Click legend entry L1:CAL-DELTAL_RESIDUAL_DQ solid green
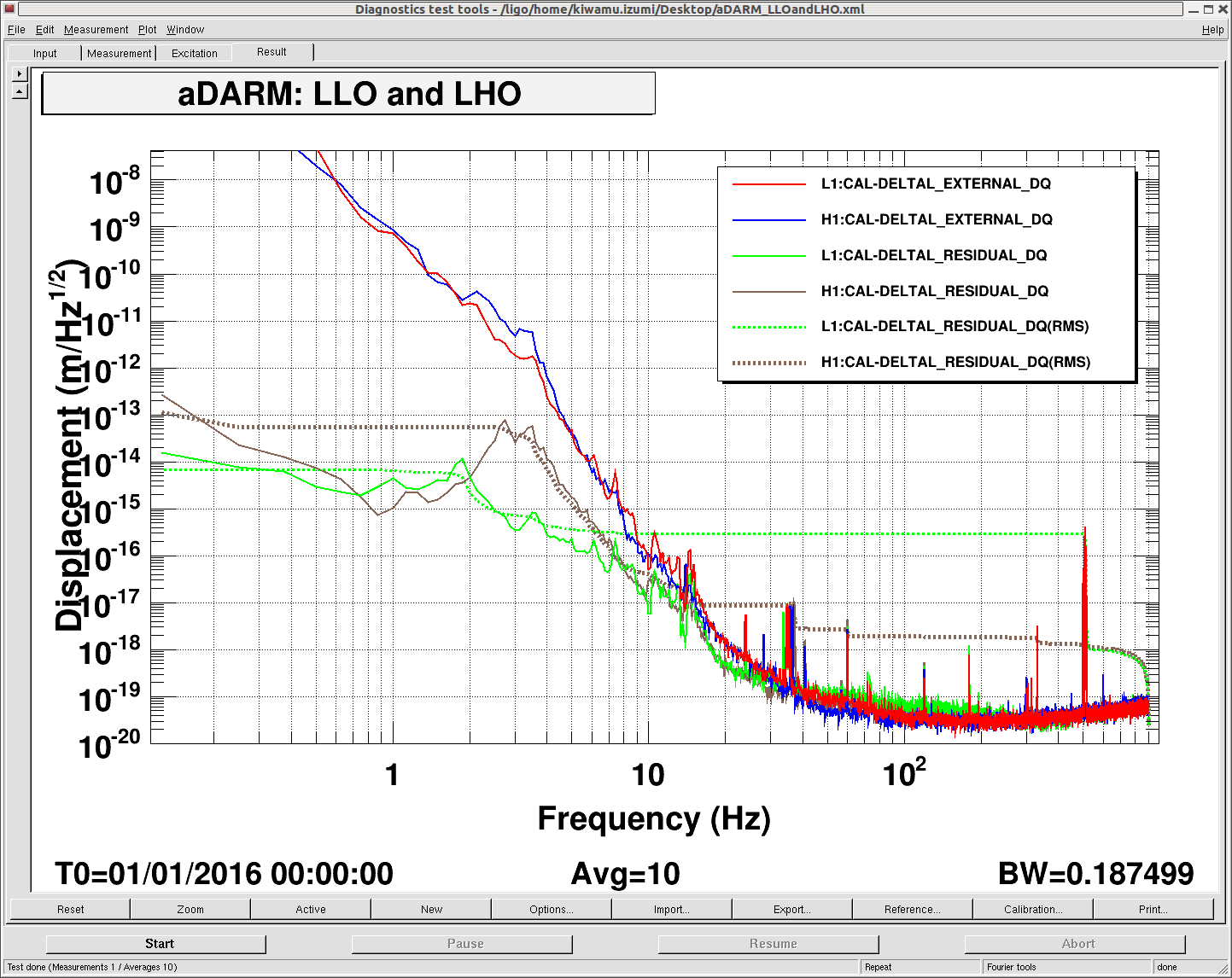 [x=934, y=255]
